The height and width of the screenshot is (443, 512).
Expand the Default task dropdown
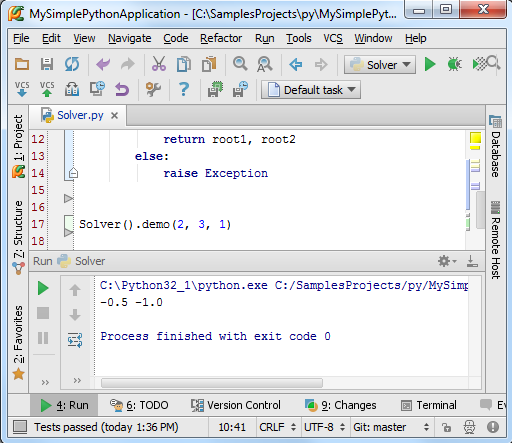coord(311,90)
